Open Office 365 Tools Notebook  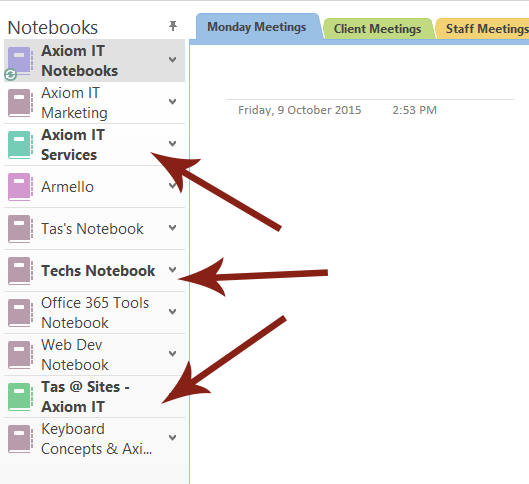click(x=94, y=313)
